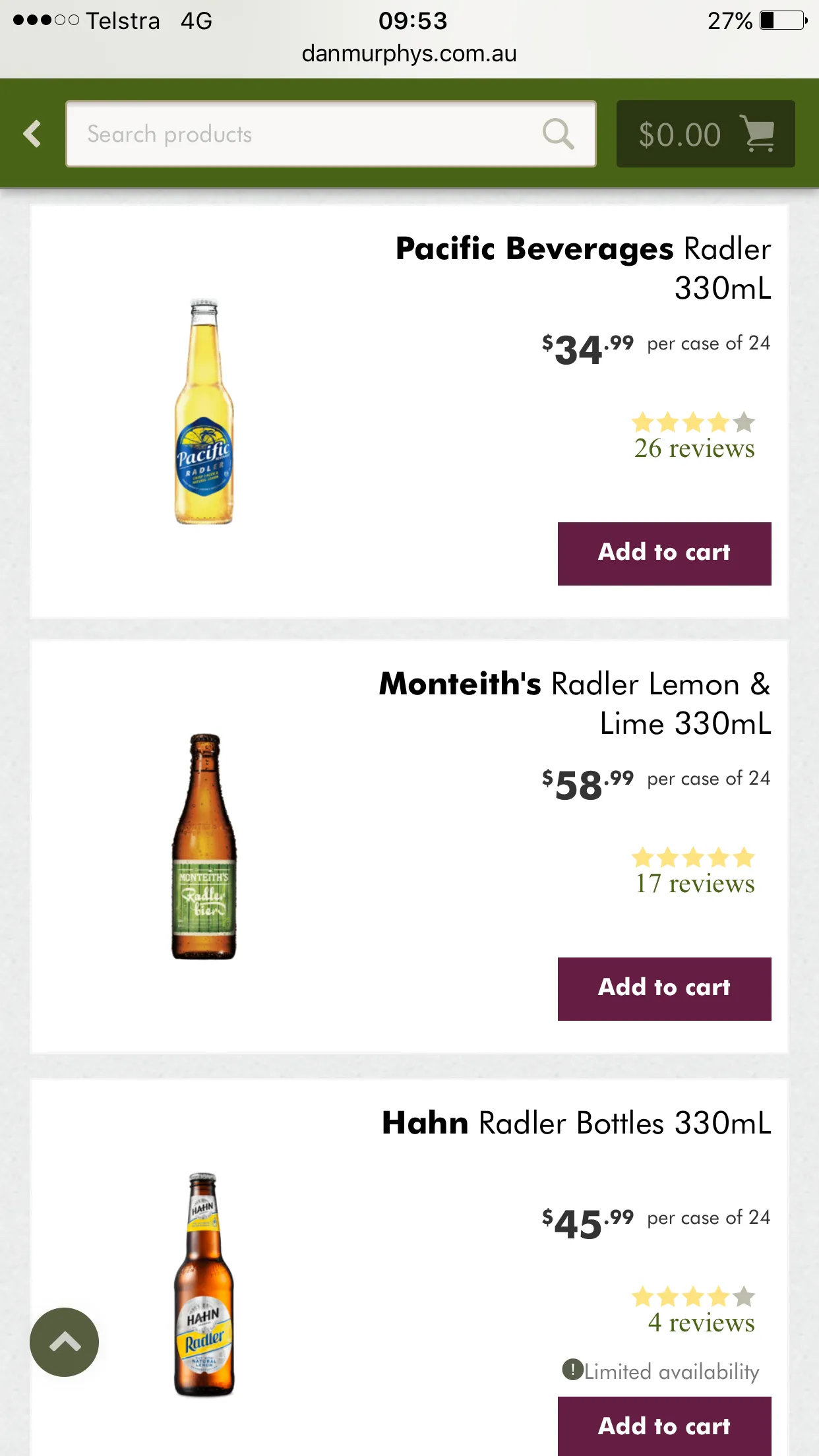Open the shopping cart showing $0.00
The image size is (819, 1456).
click(x=706, y=134)
